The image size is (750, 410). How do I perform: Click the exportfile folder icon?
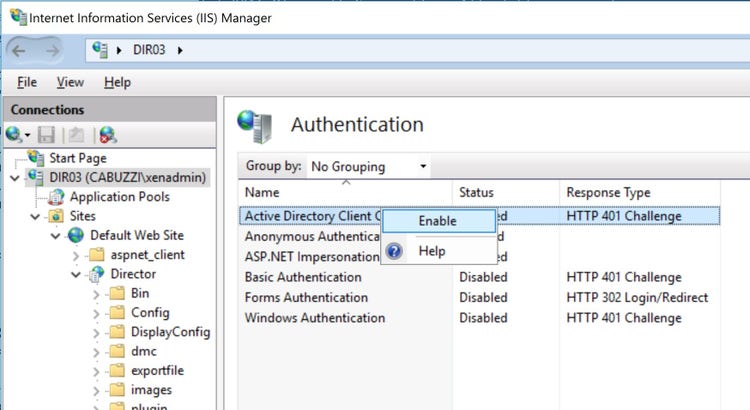tap(117, 370)
